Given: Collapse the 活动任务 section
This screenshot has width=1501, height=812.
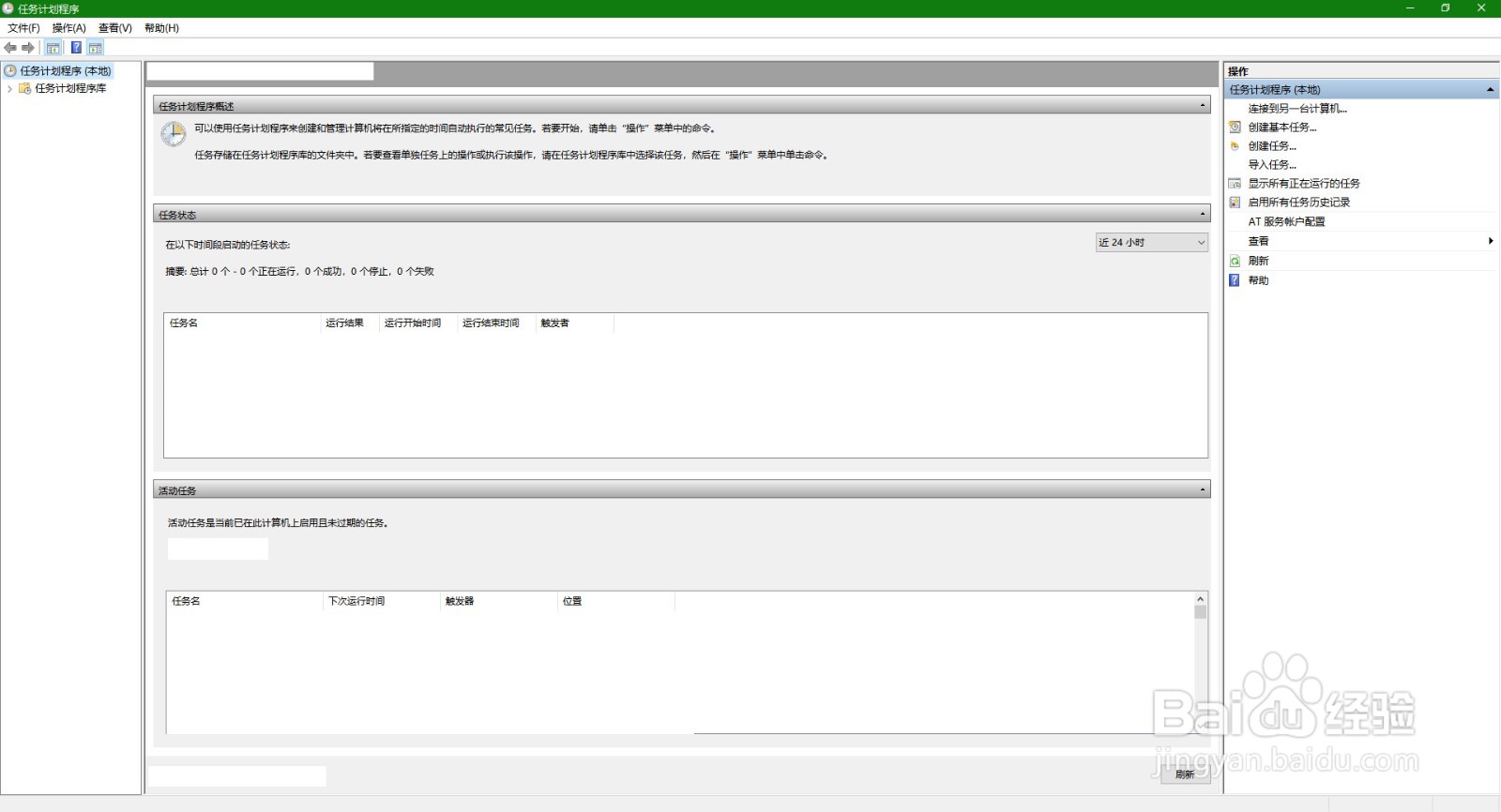Looking at the screenshot, I should click(1203, 490).
